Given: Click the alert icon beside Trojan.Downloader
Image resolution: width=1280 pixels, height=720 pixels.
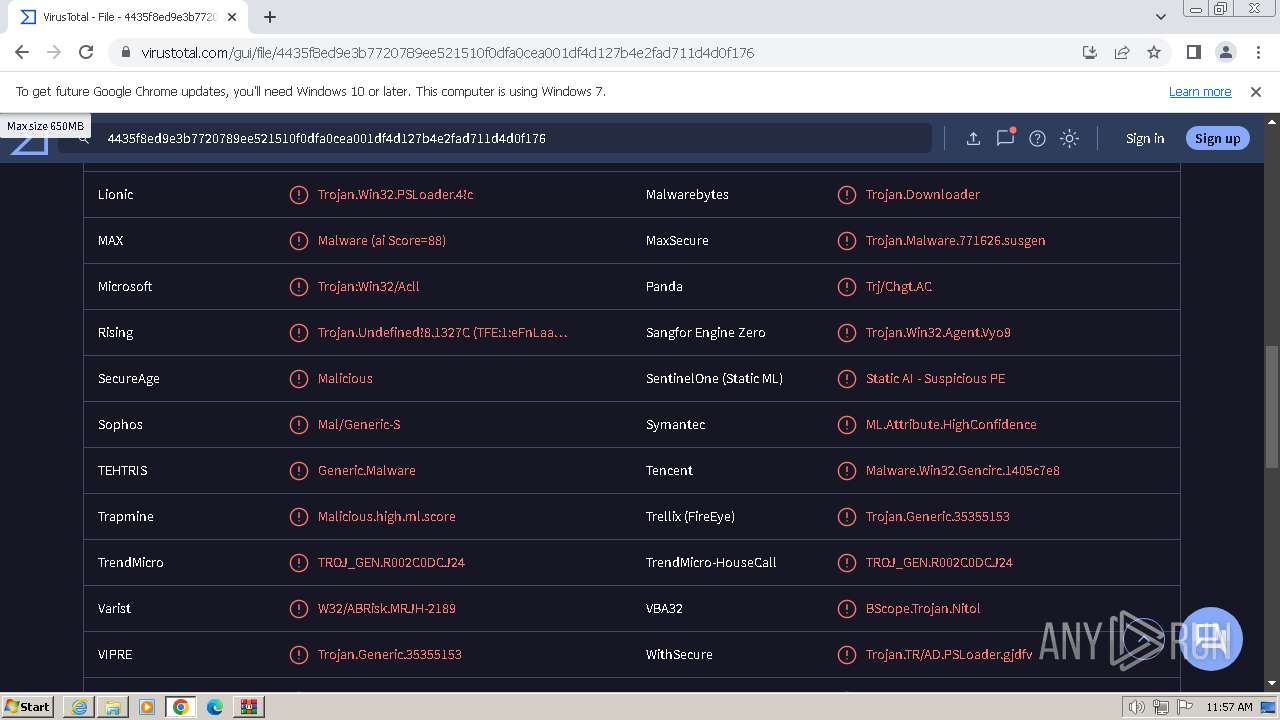Looking at the screenshot, I should click(846, 194).
